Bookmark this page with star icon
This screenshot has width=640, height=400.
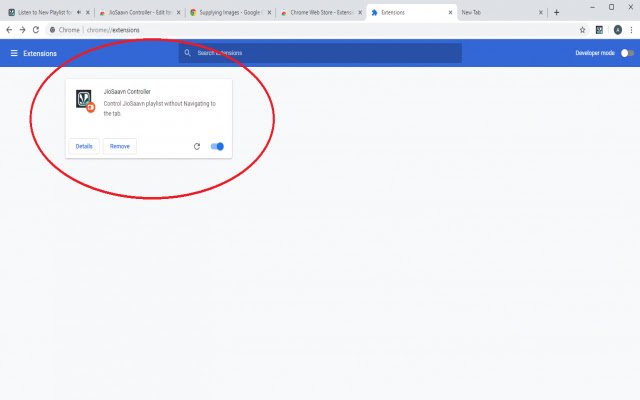point(582,30)
